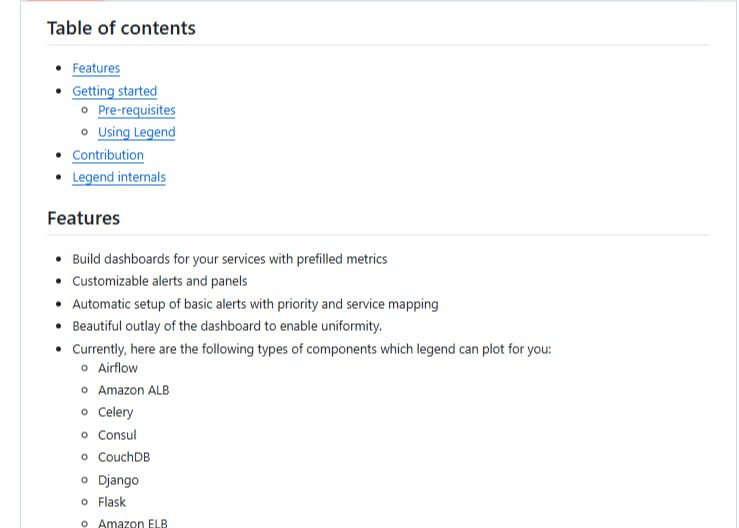The image size is (739, 528).
Task: Click the Airflow component list item
Action: pos(118,368)
